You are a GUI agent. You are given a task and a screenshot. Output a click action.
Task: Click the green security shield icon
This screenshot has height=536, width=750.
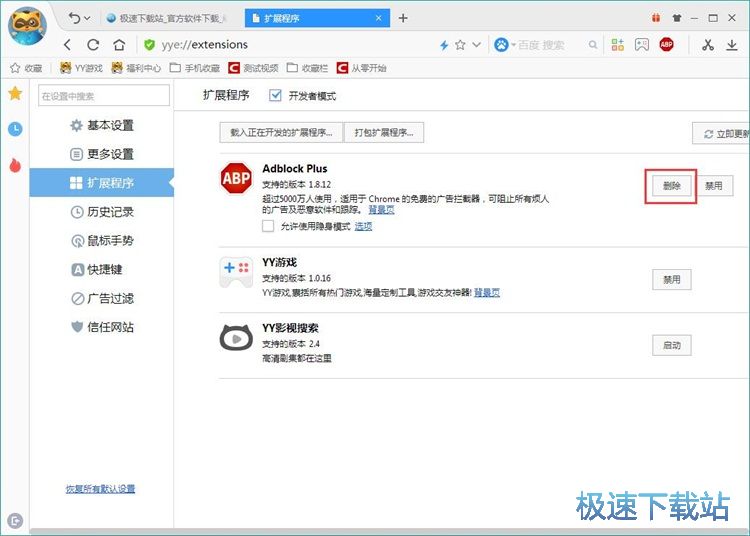(x=149, y=45)
